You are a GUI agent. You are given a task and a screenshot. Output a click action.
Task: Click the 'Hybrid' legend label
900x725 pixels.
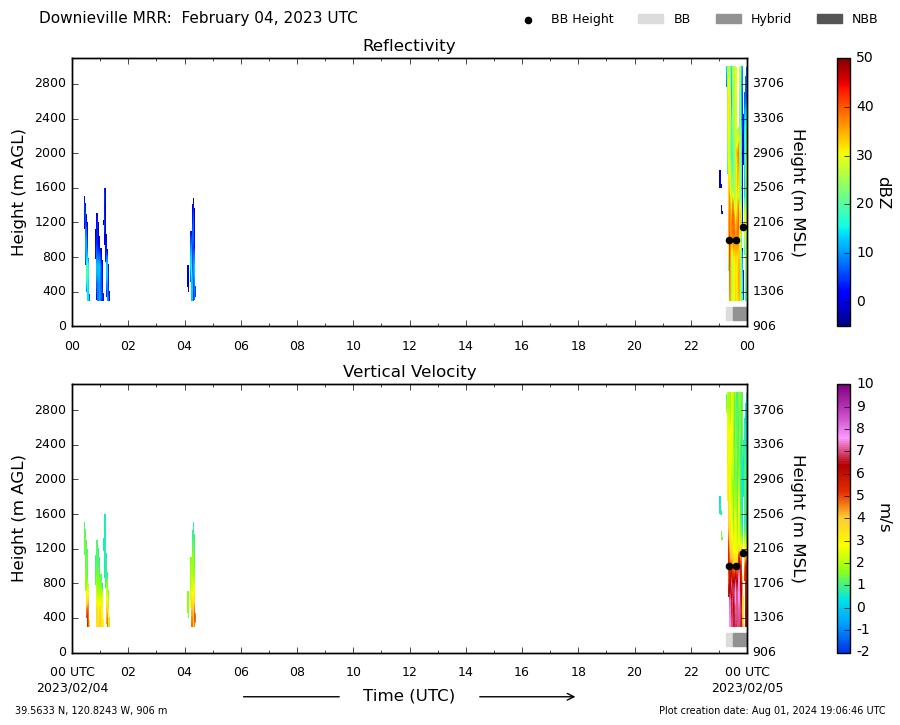[770, 19]
